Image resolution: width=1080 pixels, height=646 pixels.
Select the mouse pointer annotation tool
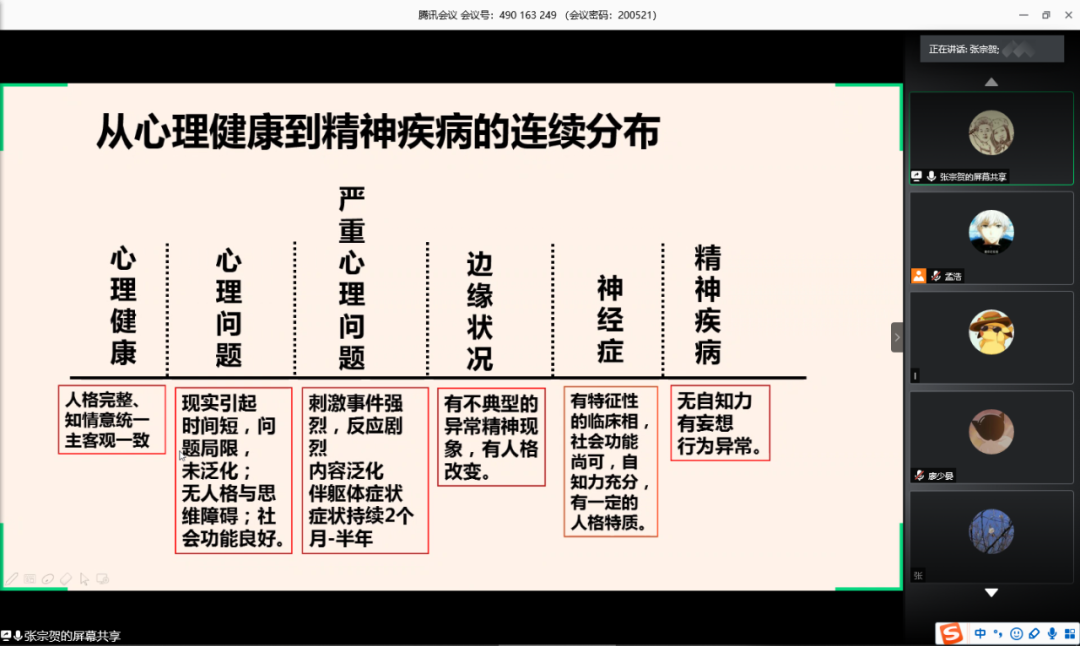click(84, 579)
